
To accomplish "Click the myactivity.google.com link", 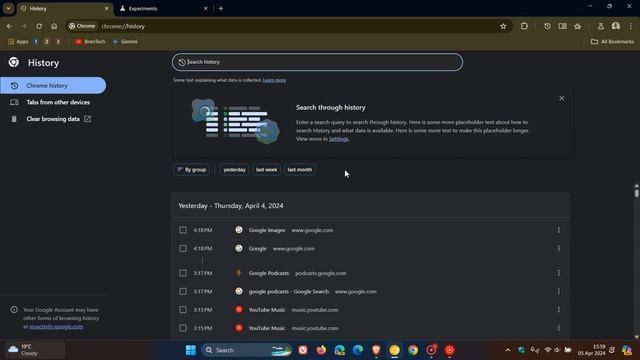I will 56,327.
